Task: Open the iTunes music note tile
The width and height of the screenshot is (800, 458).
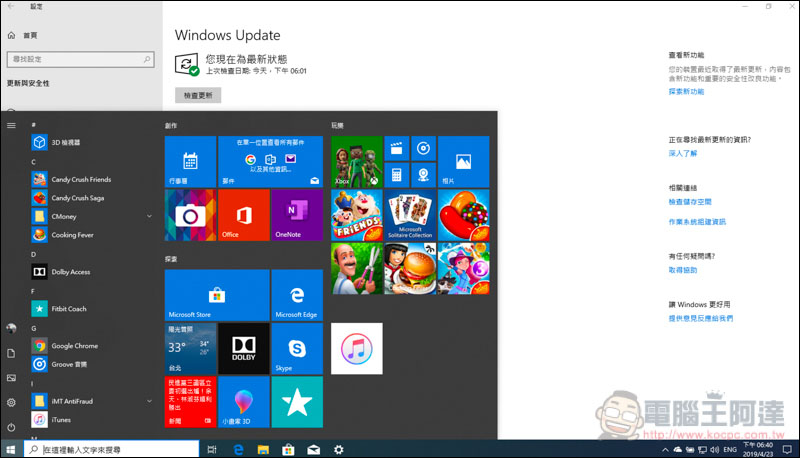Action: tap(357, 349)
